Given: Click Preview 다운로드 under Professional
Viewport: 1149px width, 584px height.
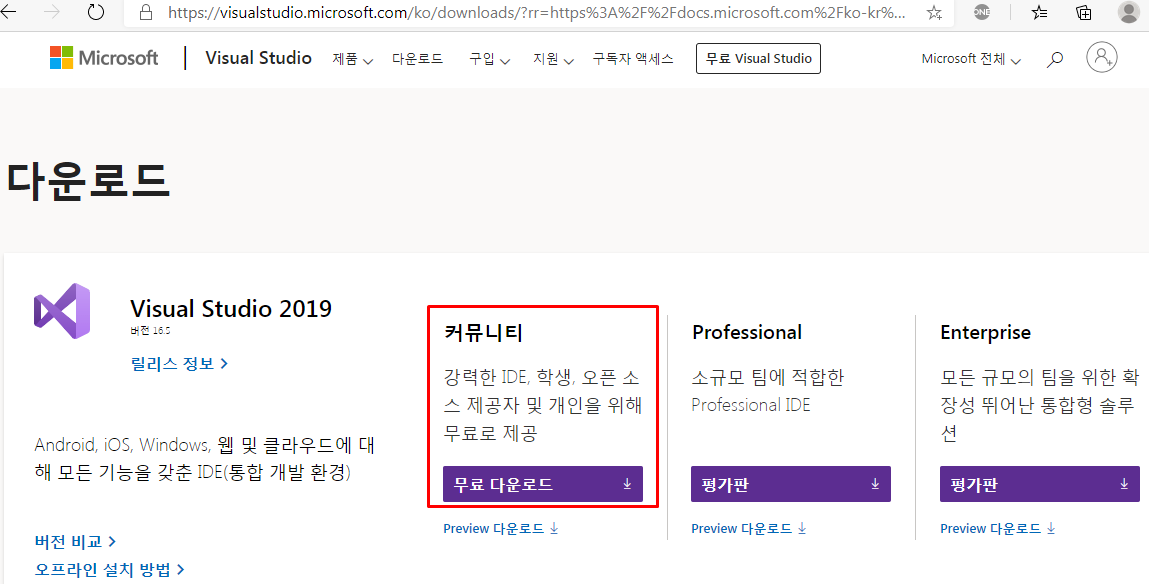Looking at the screenshot, I should coord(749,528).
